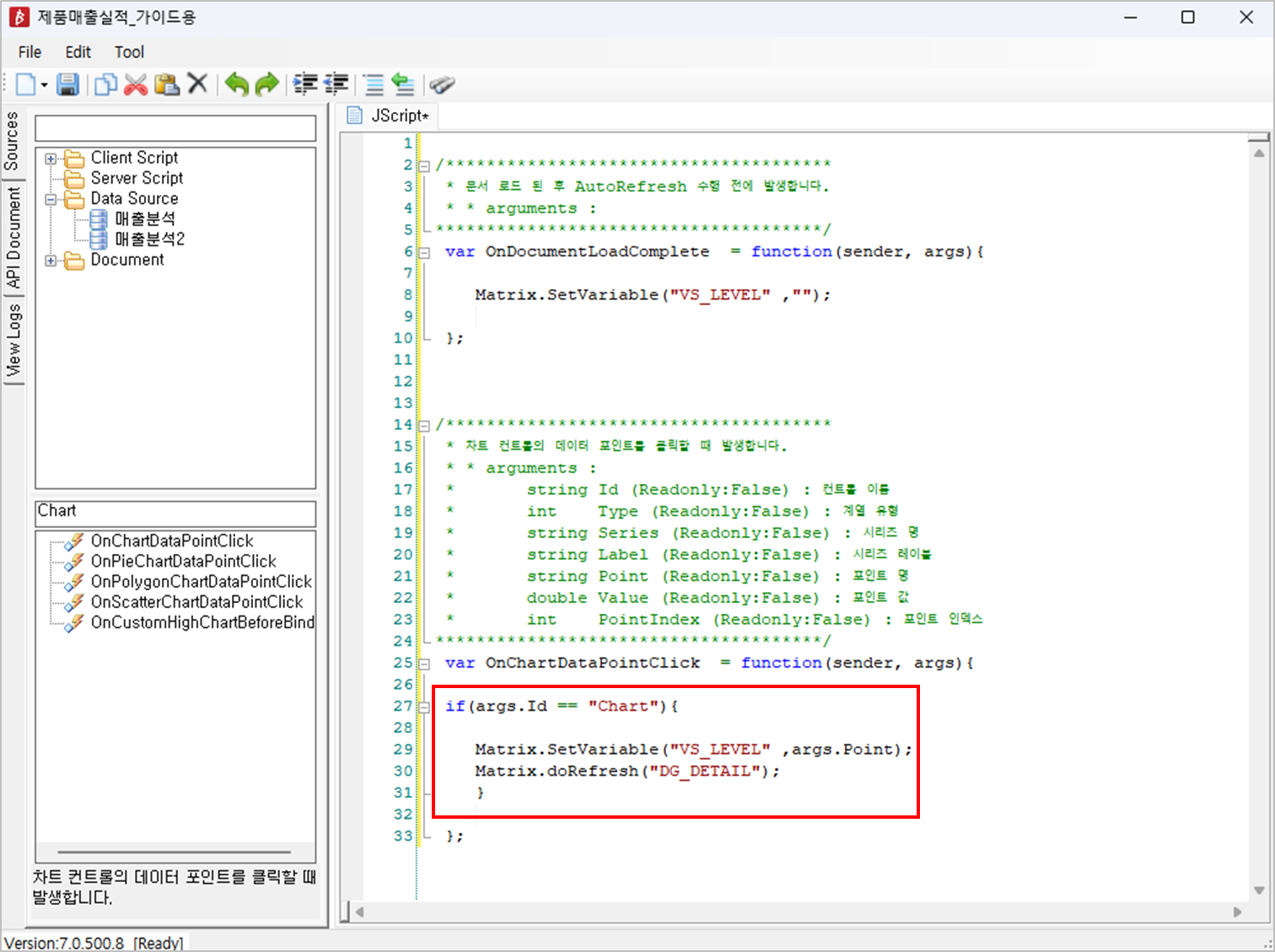Switch to the Sources side tab
Screen dimensions: 1275x952
pos(12,141)
